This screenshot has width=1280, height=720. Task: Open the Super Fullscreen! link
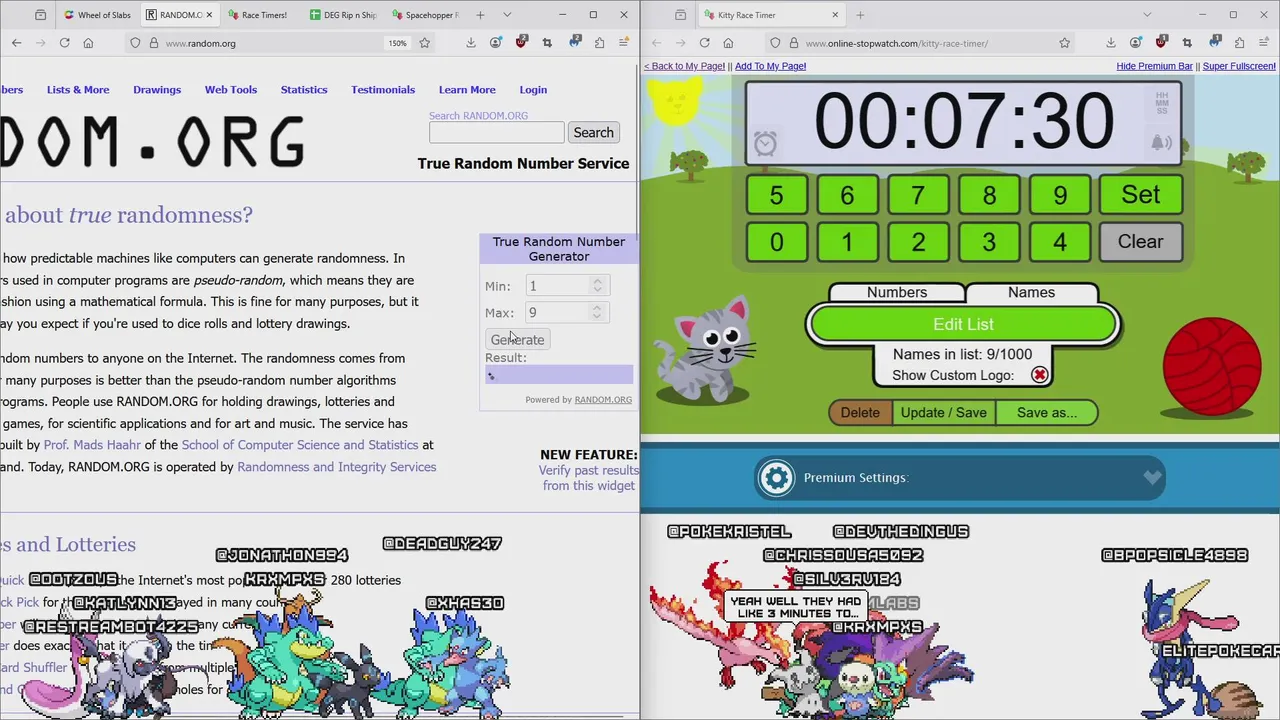[1239, 66]
